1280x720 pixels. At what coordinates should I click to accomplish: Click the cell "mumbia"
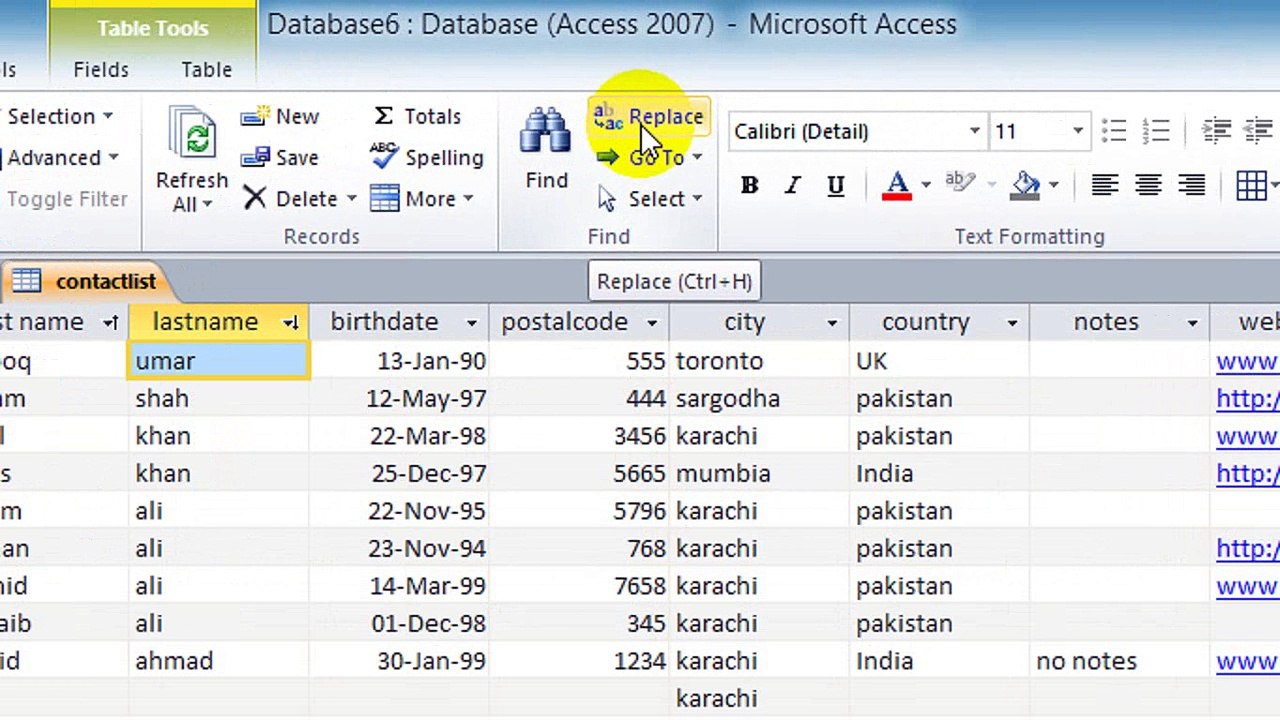pos(759,474)
